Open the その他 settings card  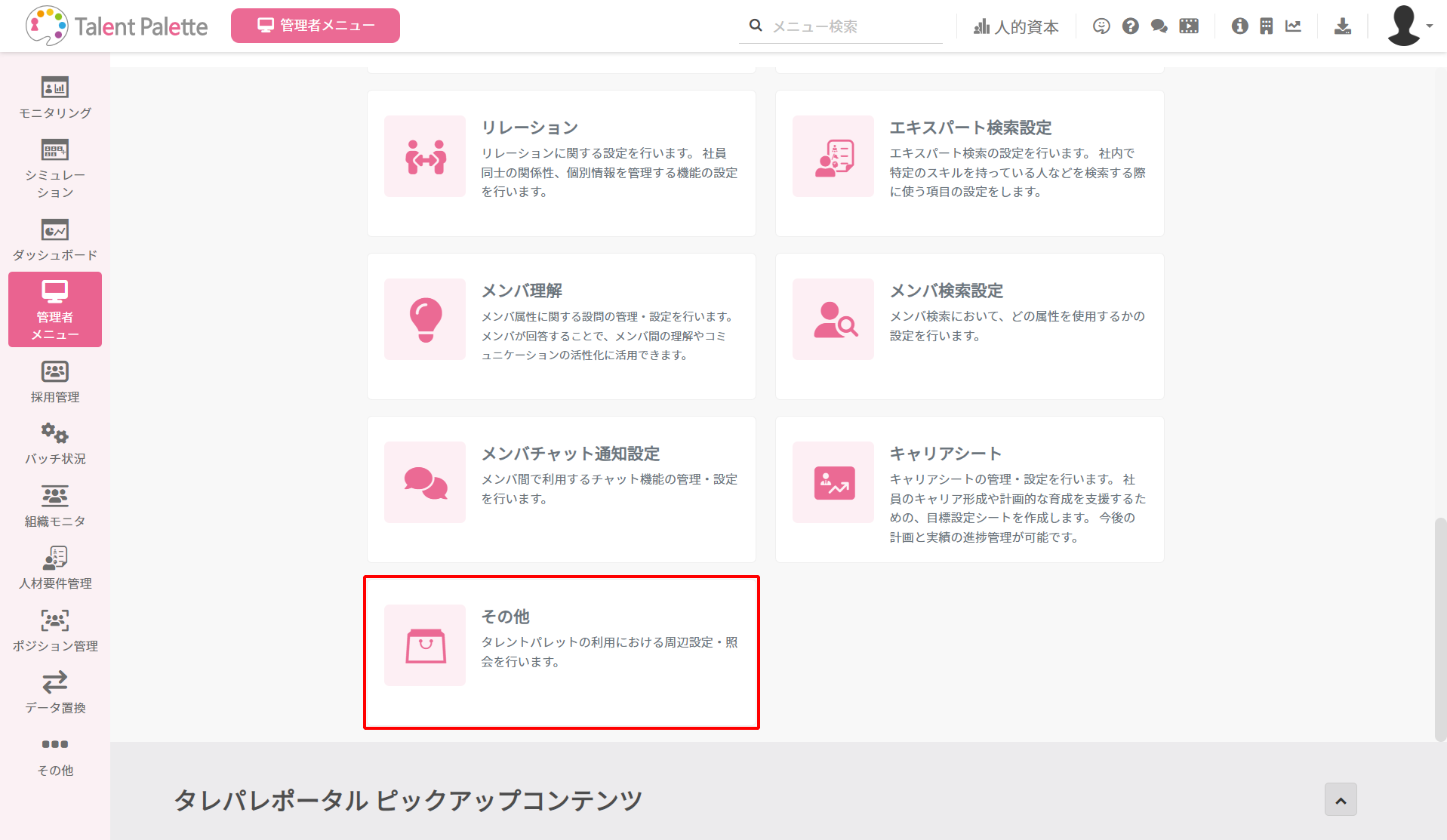561,652
